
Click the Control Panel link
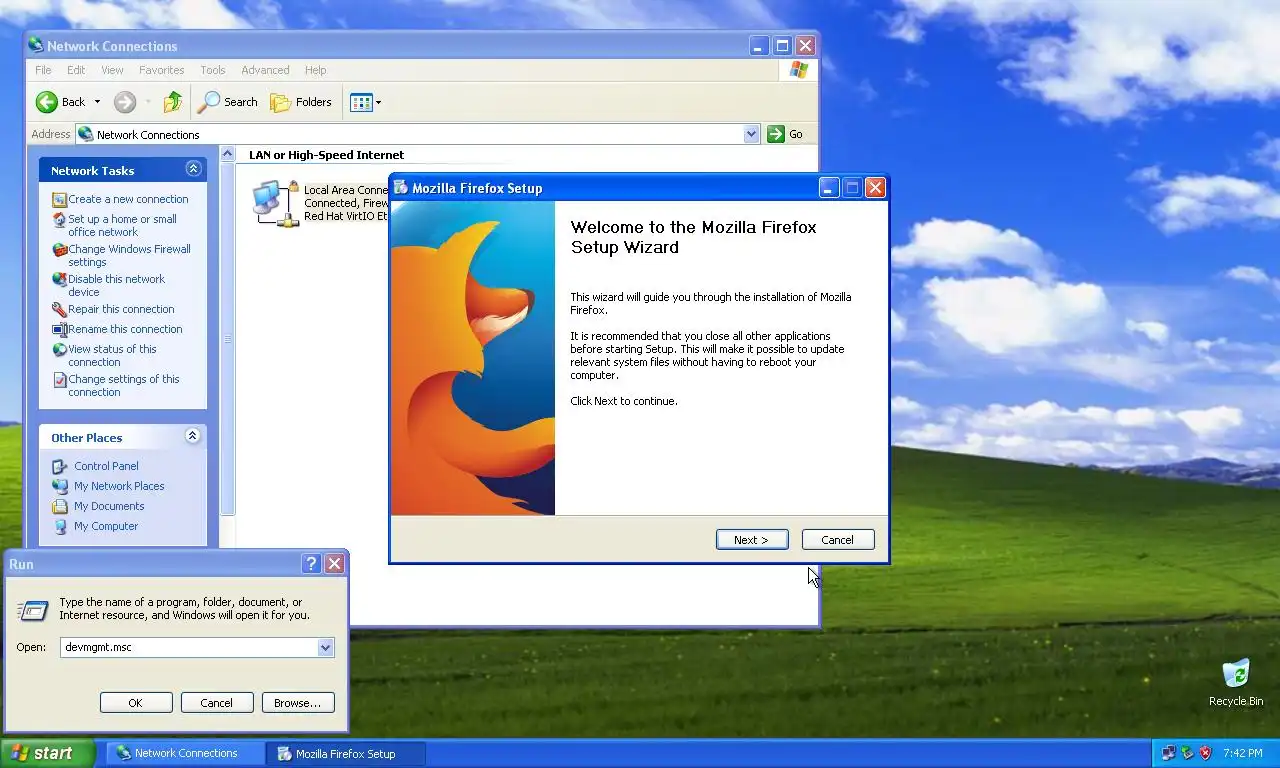click(106, 466)
